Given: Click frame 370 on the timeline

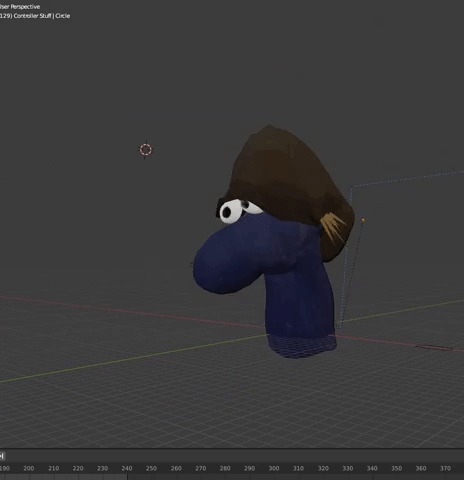Looking at the screenshot, I should 445,468.
